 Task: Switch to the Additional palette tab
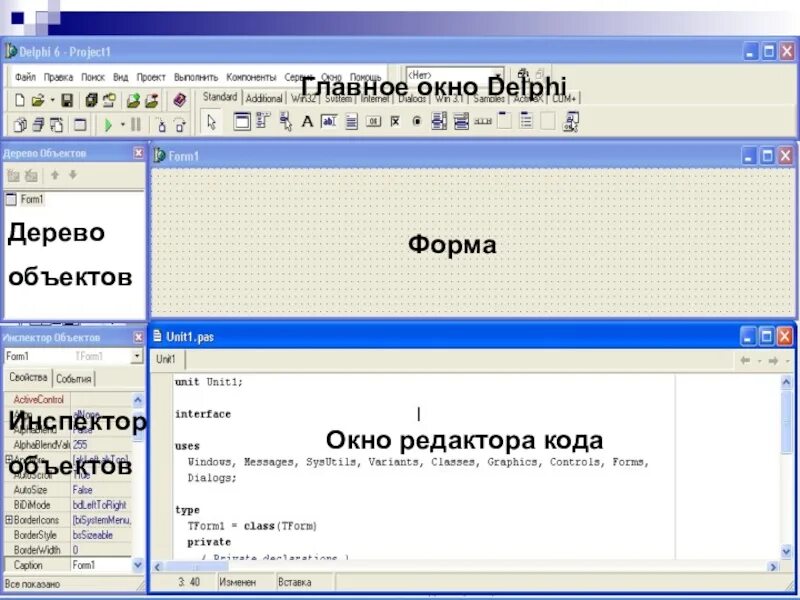click(264, 98)
